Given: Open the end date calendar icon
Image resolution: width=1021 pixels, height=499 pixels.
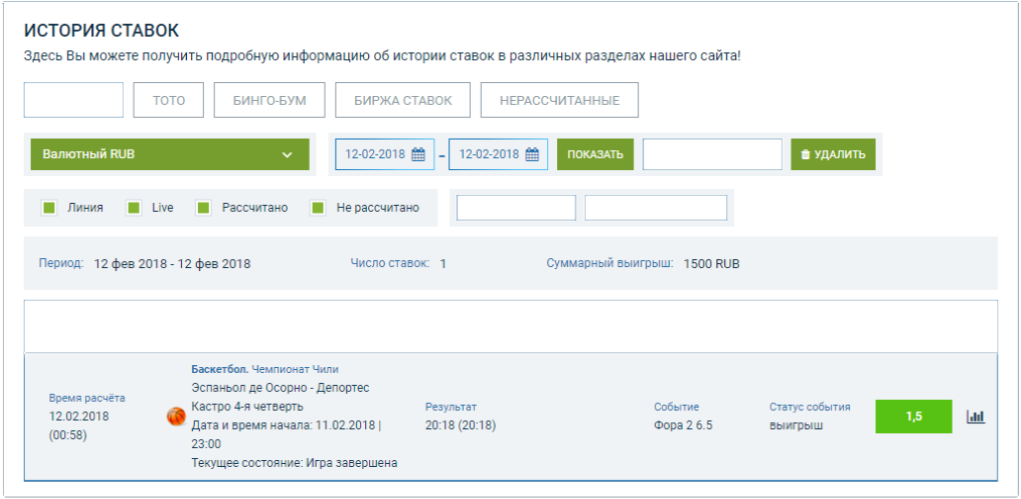Looking at the screenshot, I should [x=532, y=154].
